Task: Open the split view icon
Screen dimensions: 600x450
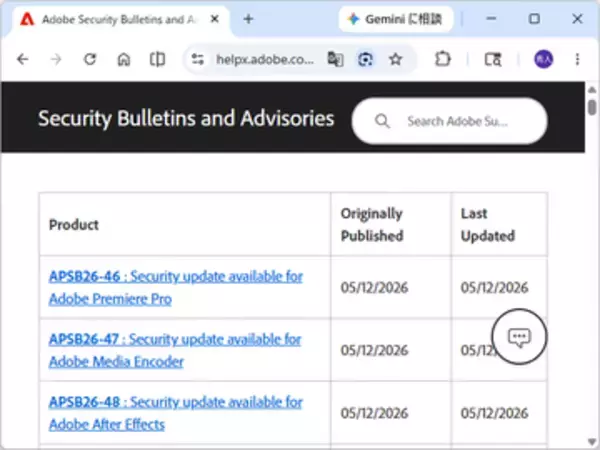Action: click(x=157, y=59)
